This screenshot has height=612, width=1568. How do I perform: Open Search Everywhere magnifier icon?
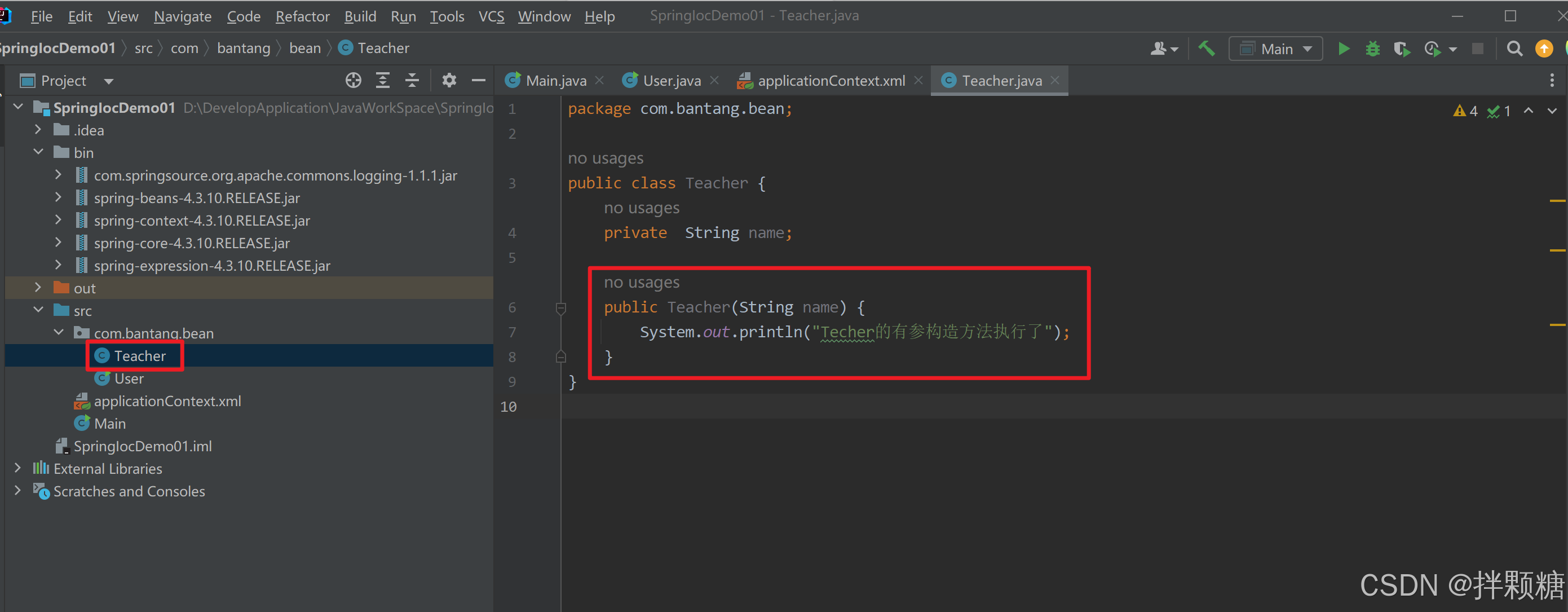(1514, 49)
